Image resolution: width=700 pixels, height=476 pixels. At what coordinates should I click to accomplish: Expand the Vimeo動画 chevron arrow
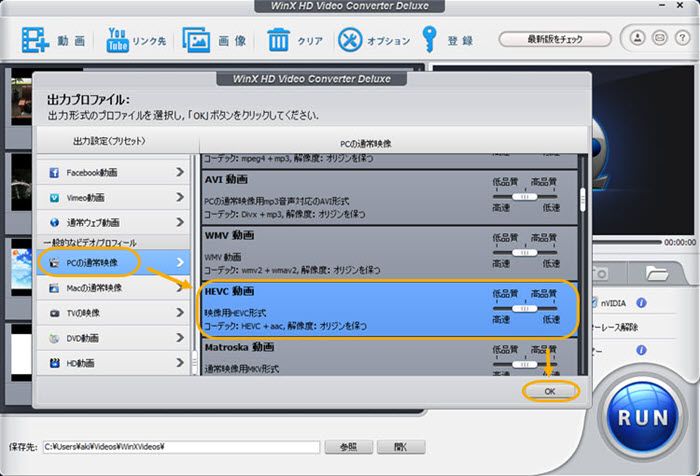pyautogui.click(x=180, y=197)
